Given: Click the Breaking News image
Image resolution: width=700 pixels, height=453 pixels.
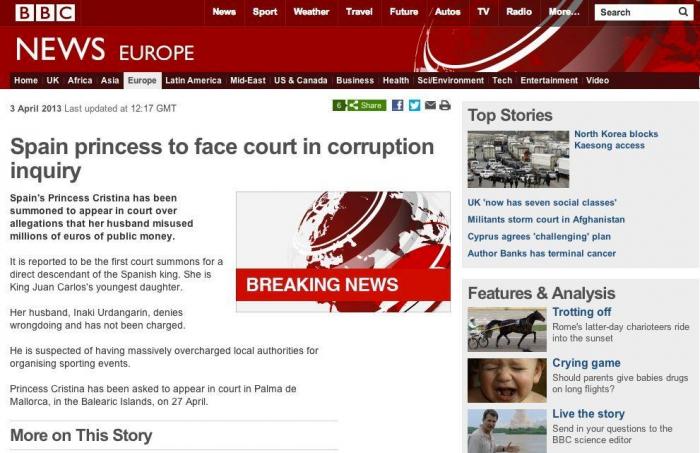Looking at the screenshot, I should 343,252.
